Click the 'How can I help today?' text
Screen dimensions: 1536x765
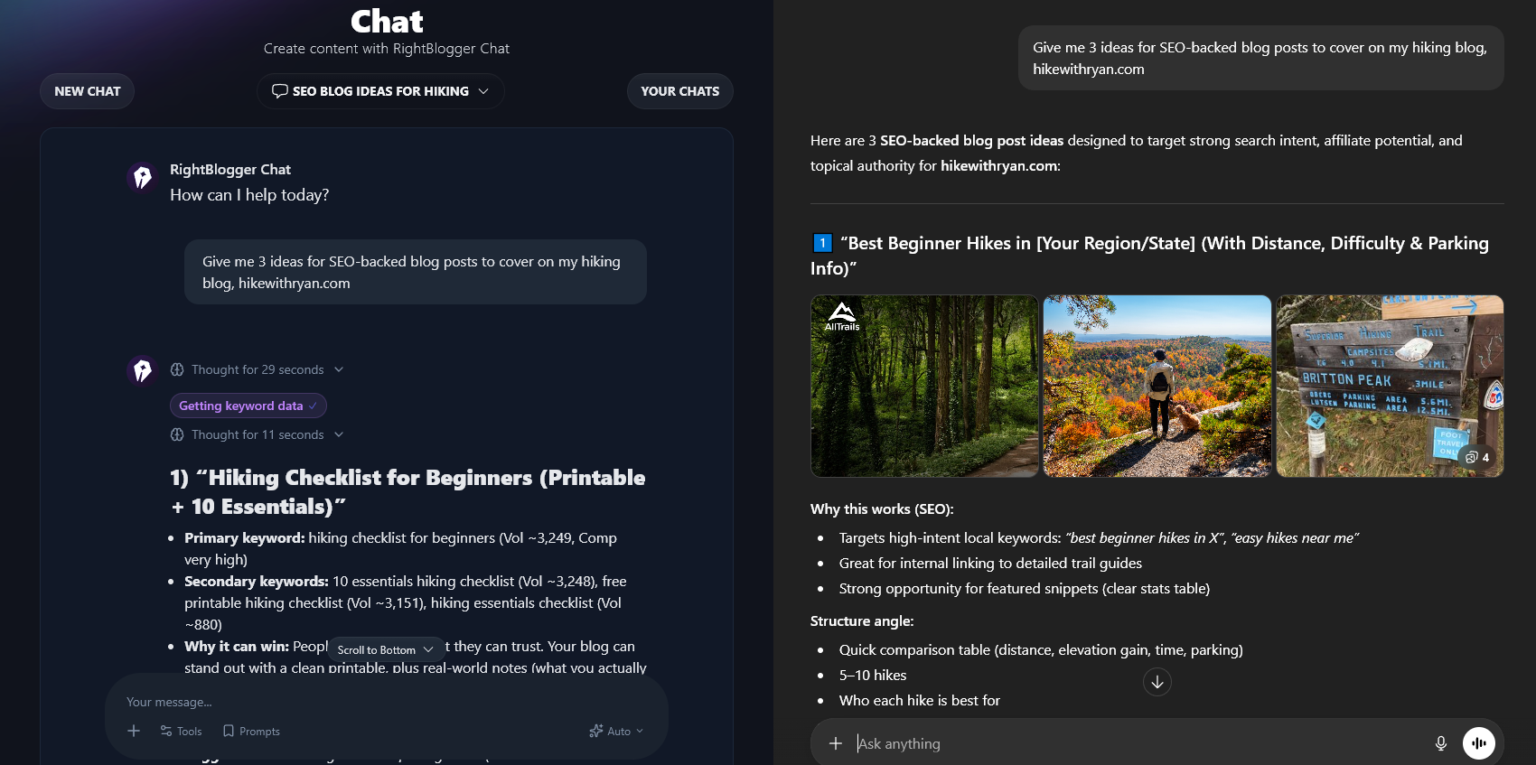[x=249, y=195]
